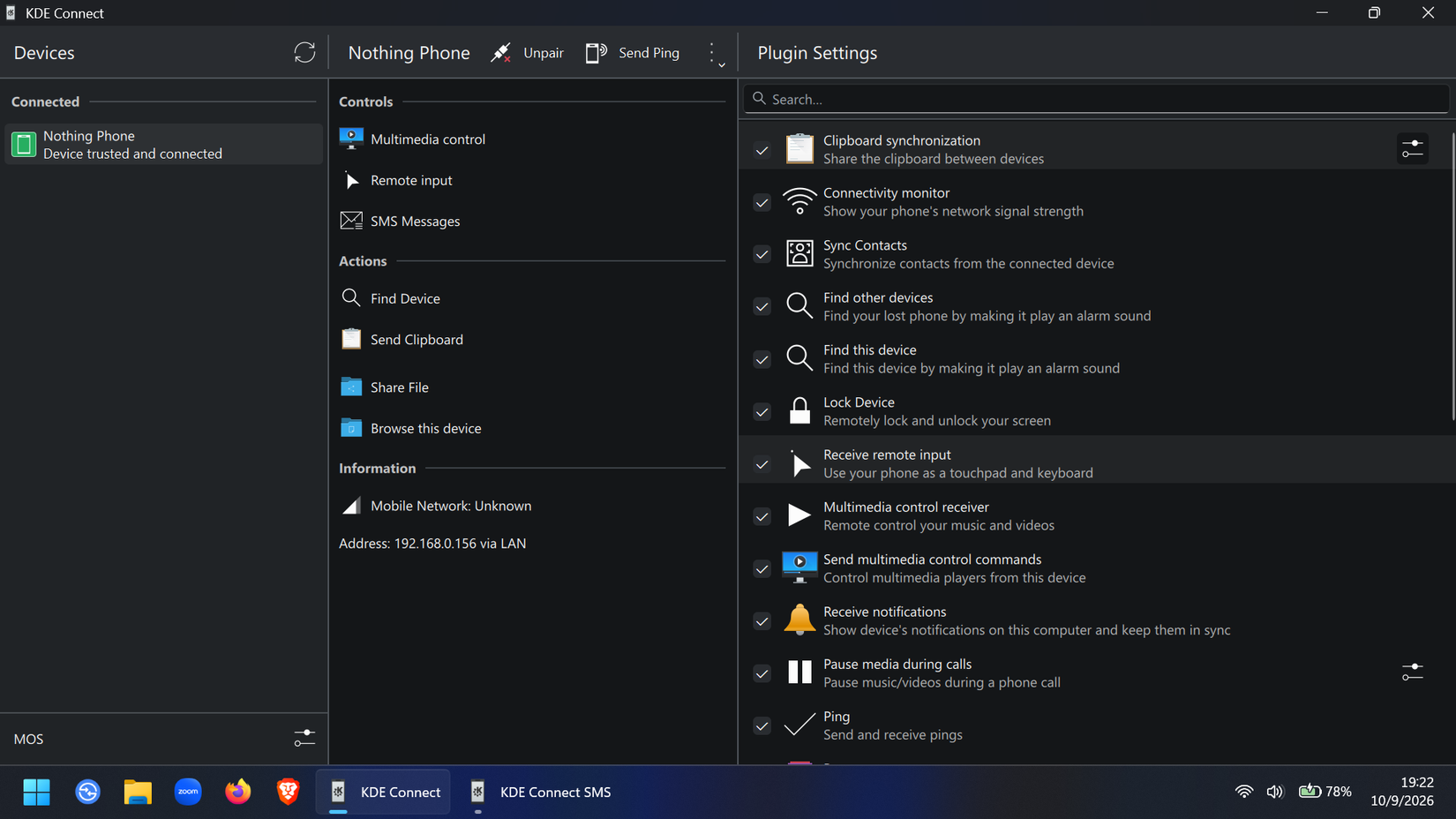Disable Multimedia control receiver plugin
The image size is (1456, 819).
pos(762,516)
